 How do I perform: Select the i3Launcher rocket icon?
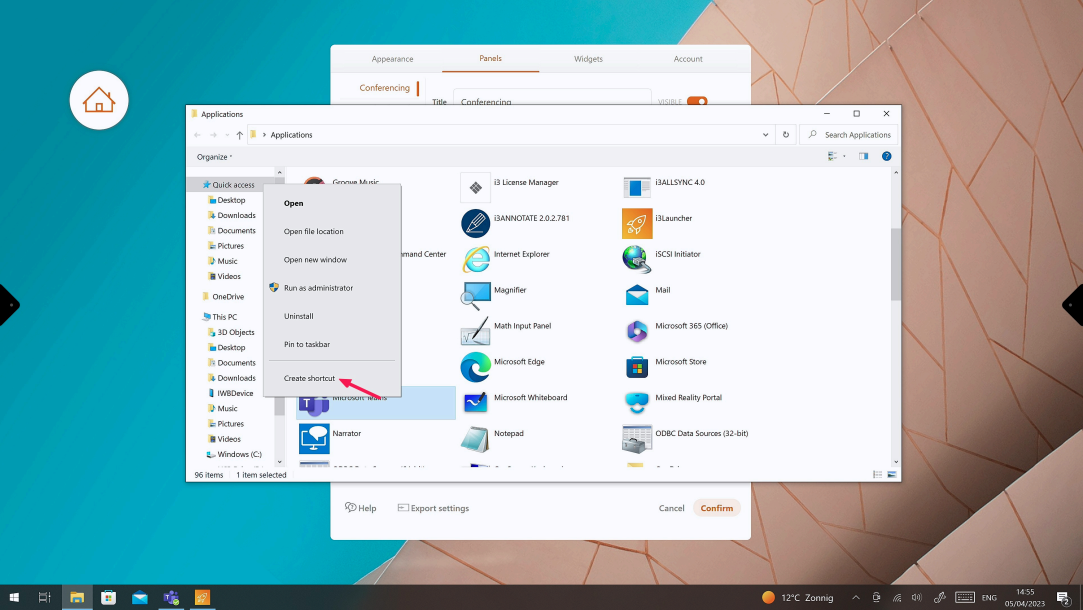637,222
